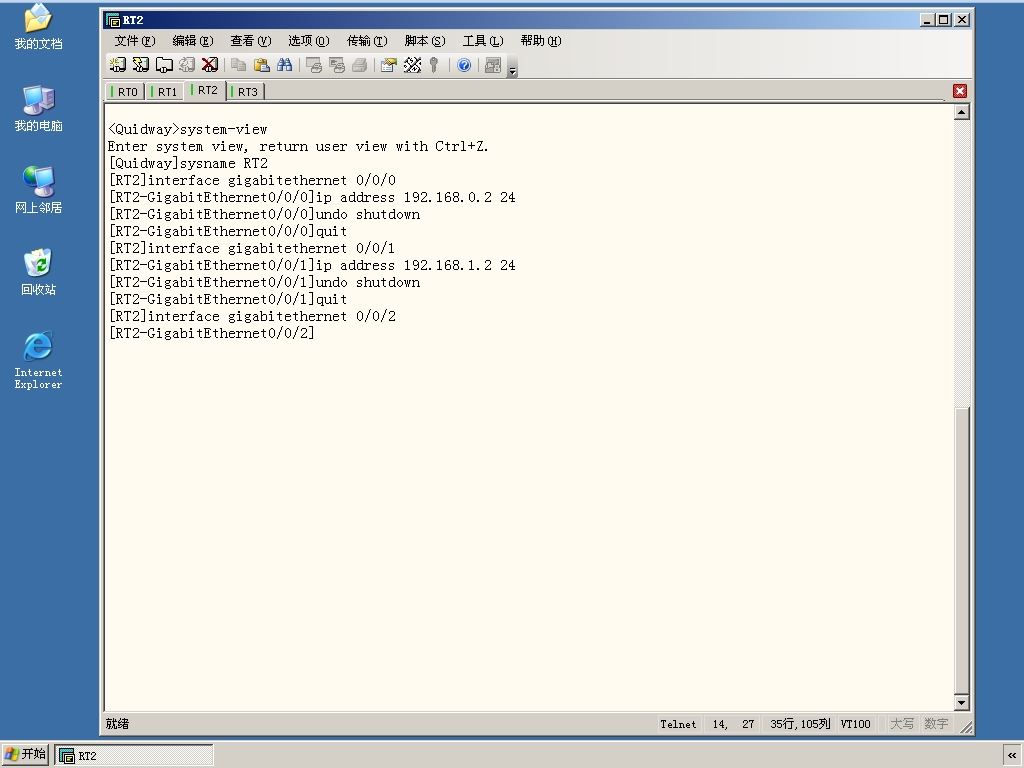Switch to the RT1 session tab
The image size is (1024, 768).
click(165, 91)
